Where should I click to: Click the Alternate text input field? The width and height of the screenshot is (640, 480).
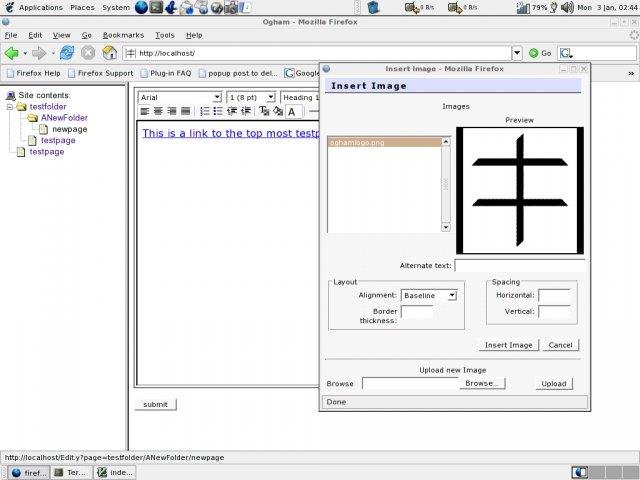(519, 266)
